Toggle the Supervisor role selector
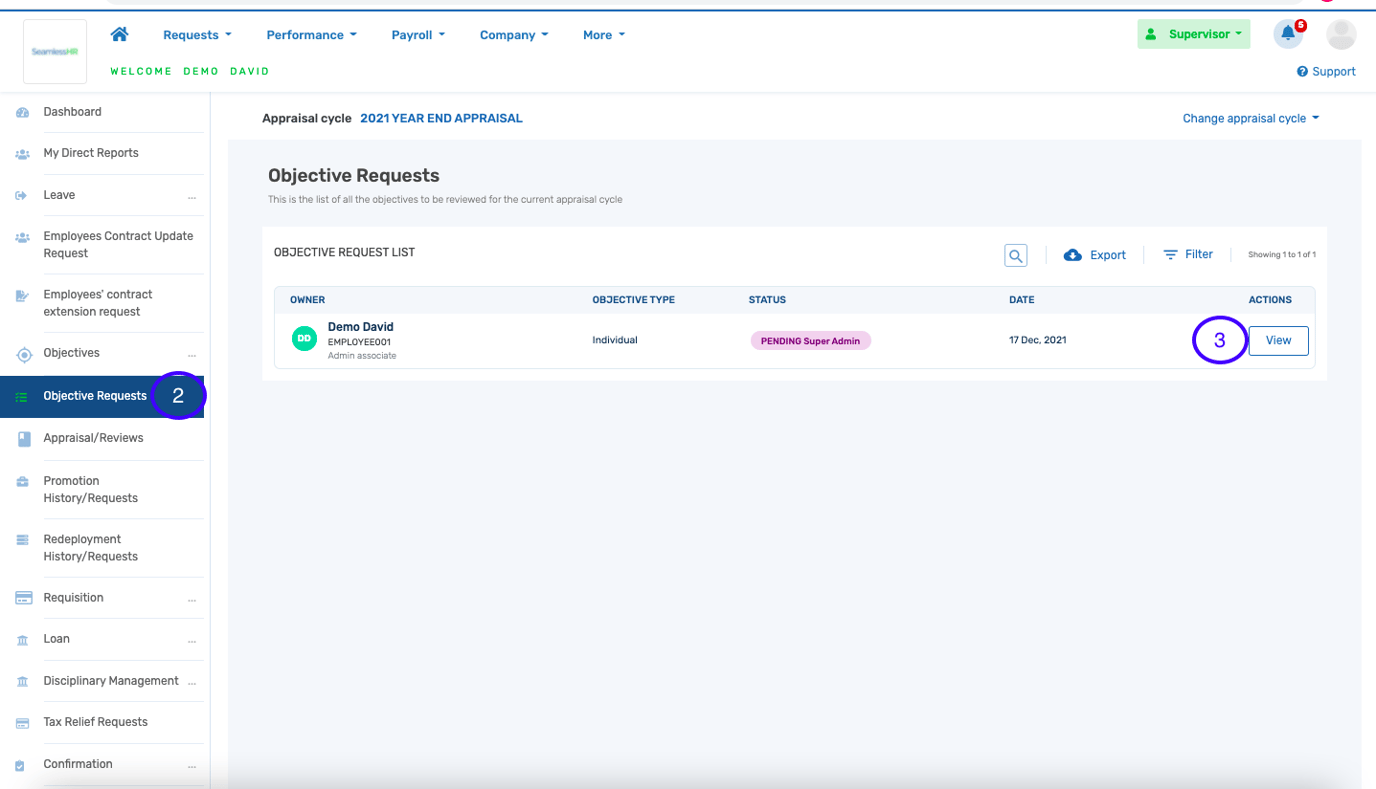The height and width of the screenshot is (789, 1376). pos(1193,33)
